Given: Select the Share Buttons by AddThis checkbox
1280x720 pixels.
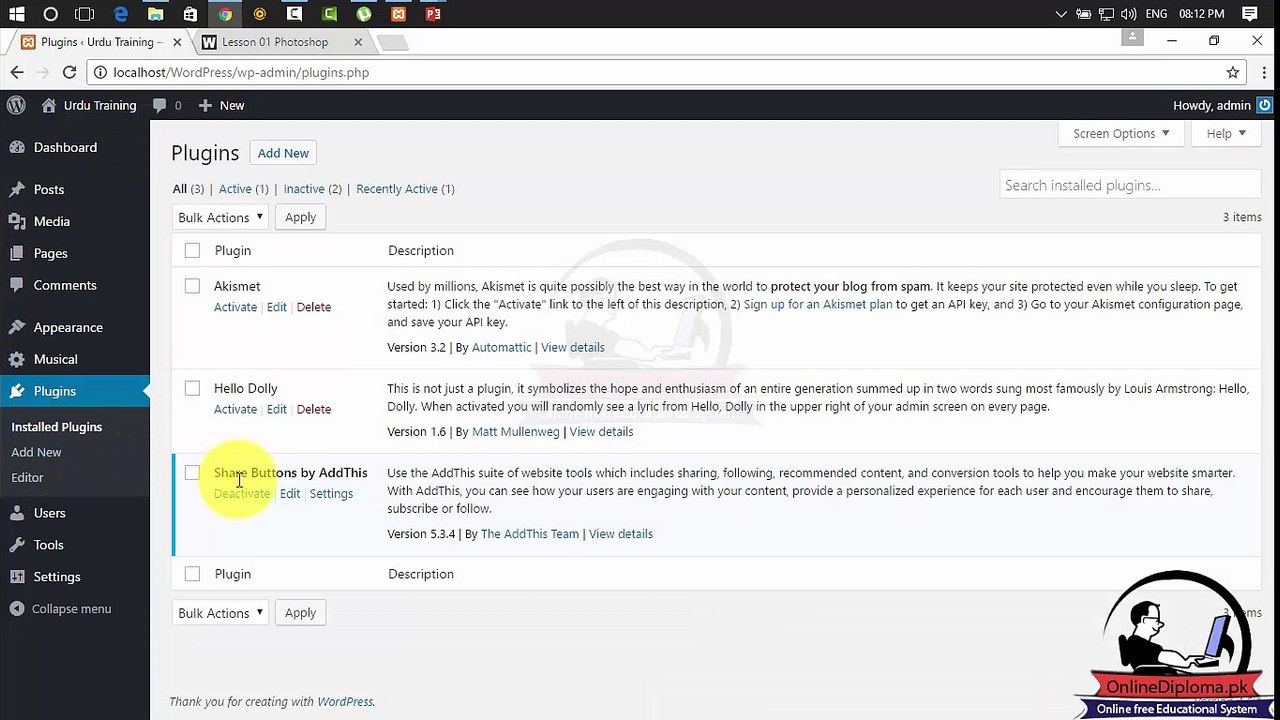Looking at the screenshot, I should 192,473.
